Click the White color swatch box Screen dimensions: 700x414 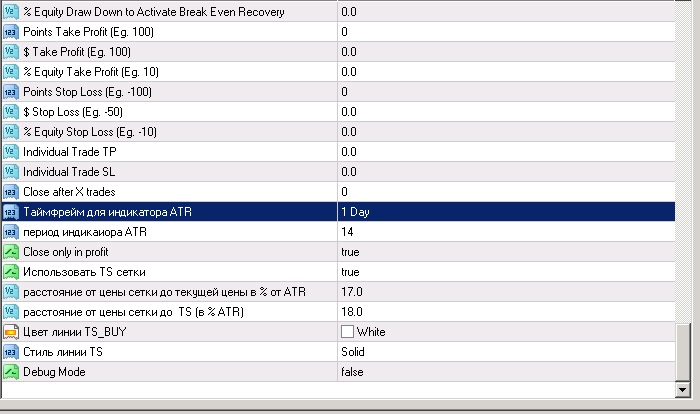click(347, 332)
